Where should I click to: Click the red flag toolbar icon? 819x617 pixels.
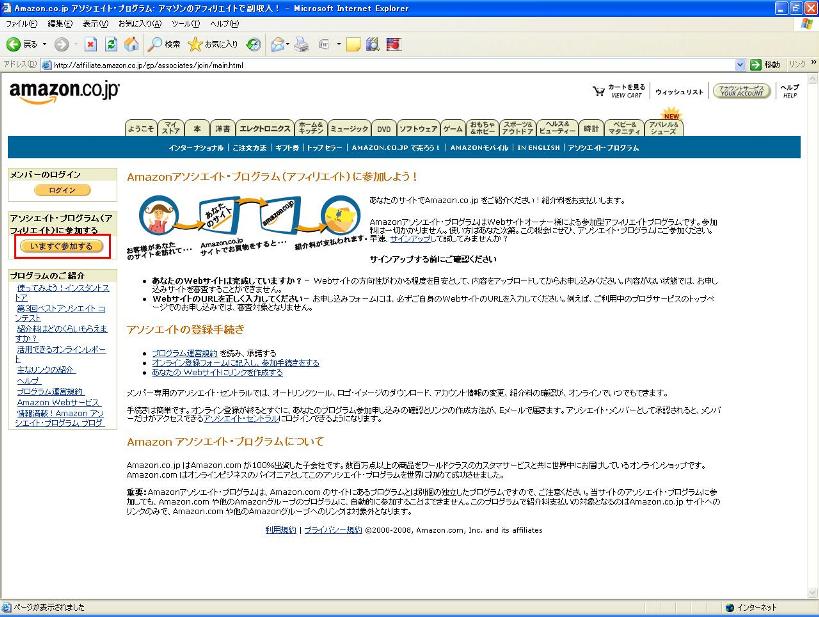pos(393,44)
